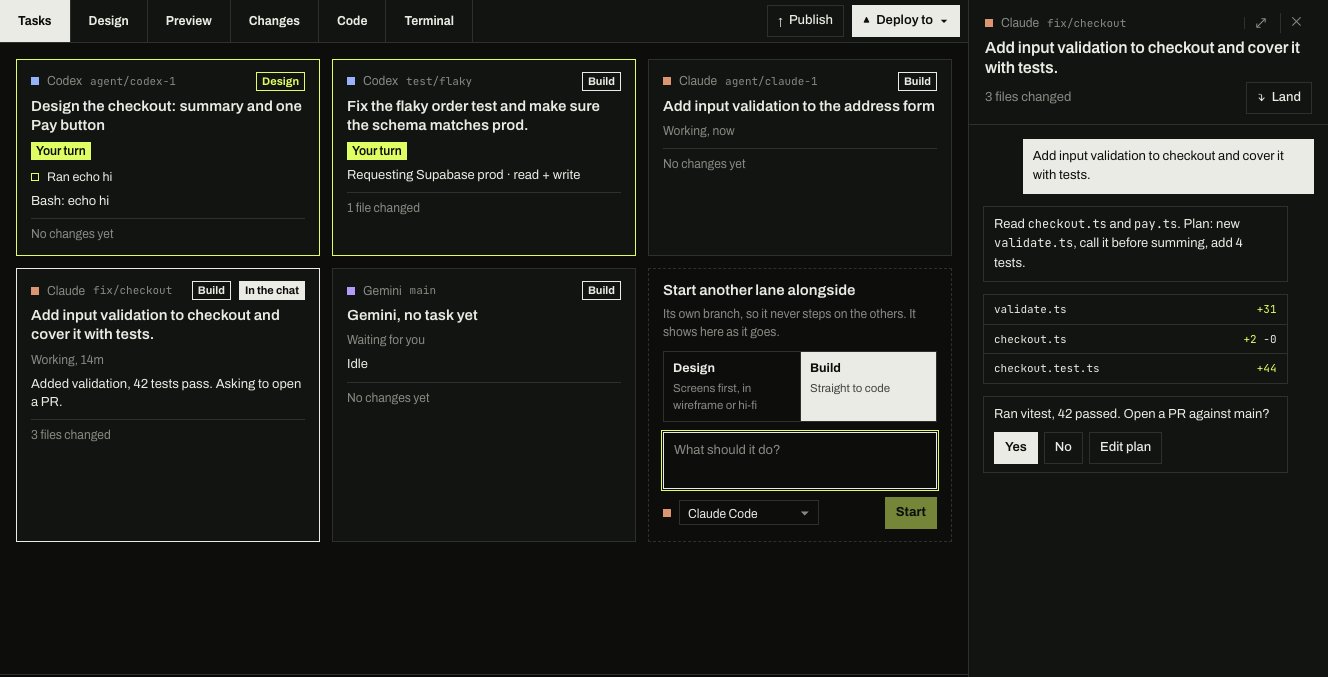
Task: Click '1 file changed' on test/flaky card
Action: (x=383, y=208)
